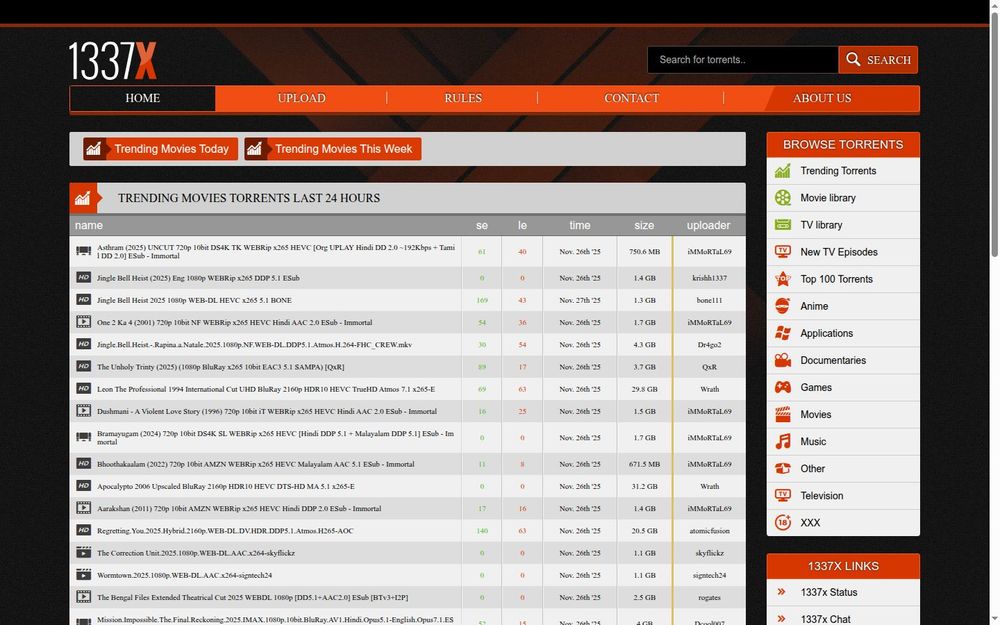The image size is (1000, 625).
Task: Open the CONTACT navigation tab
Action: point(631,98)
